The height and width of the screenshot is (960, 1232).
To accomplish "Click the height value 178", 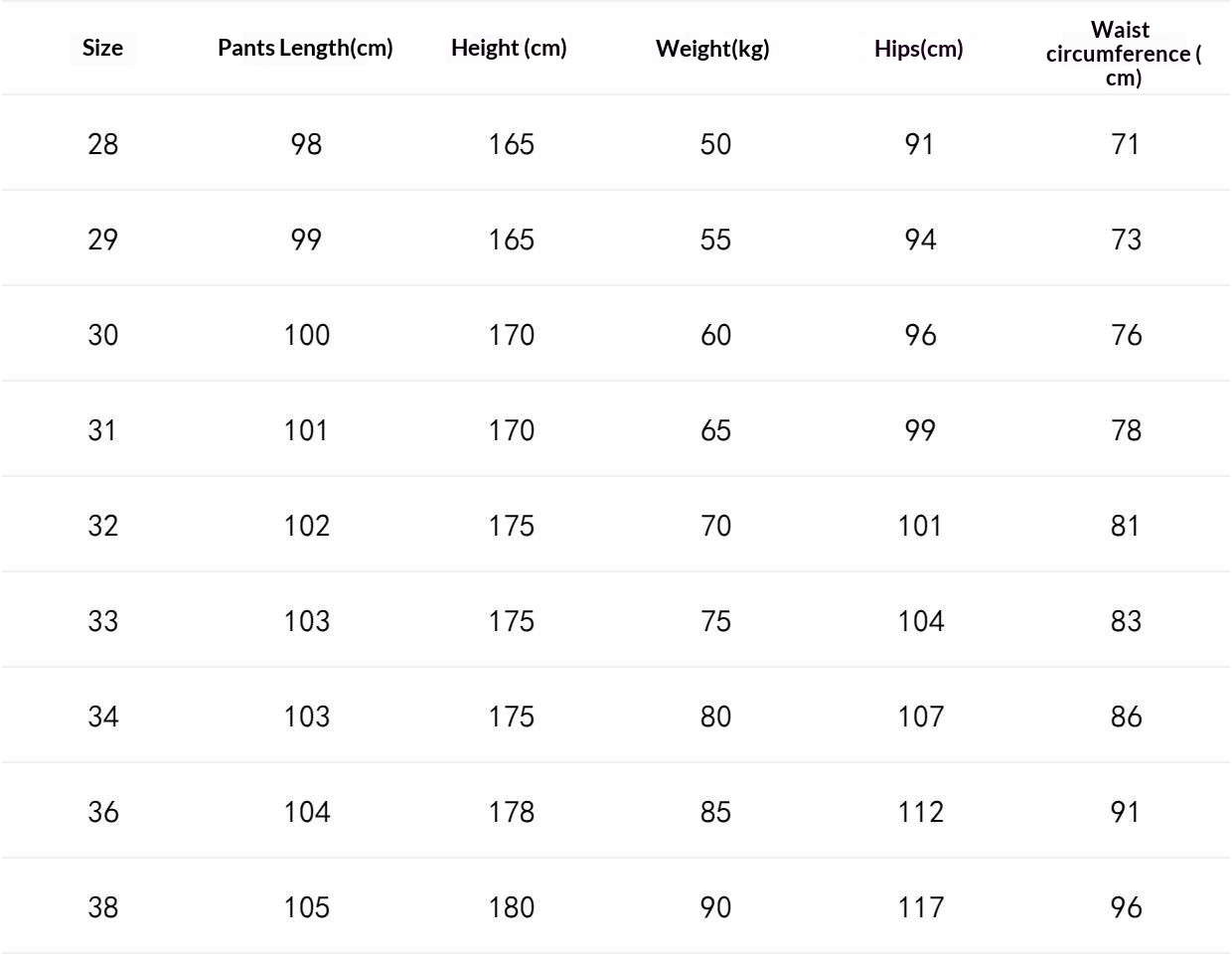I will point(511,812).
